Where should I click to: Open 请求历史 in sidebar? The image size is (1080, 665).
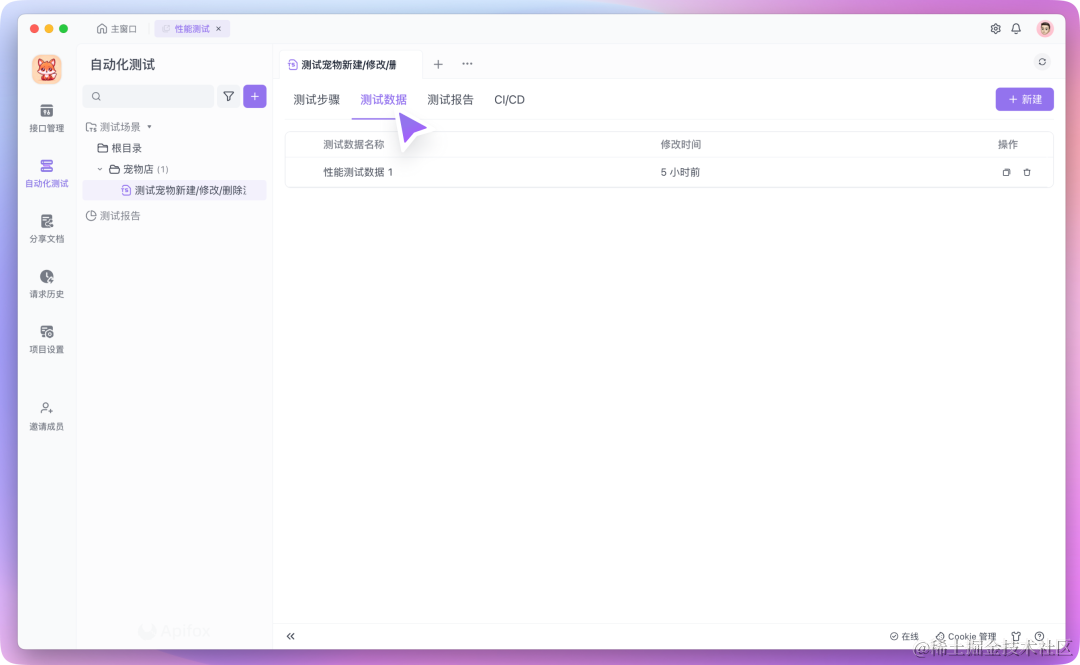point(46,284)
